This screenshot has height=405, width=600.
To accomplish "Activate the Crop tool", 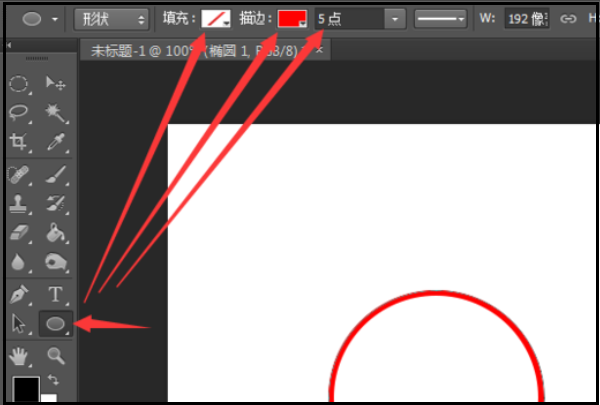I will tap(20, 142).
